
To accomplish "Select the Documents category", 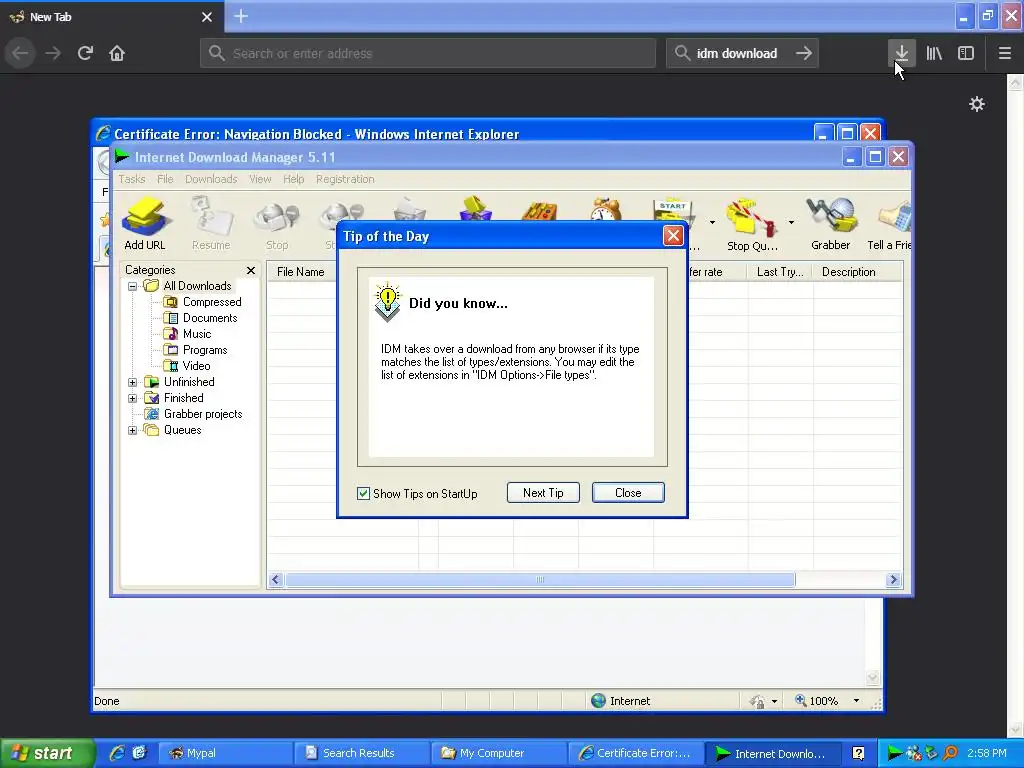I will (x=210, y=318).
